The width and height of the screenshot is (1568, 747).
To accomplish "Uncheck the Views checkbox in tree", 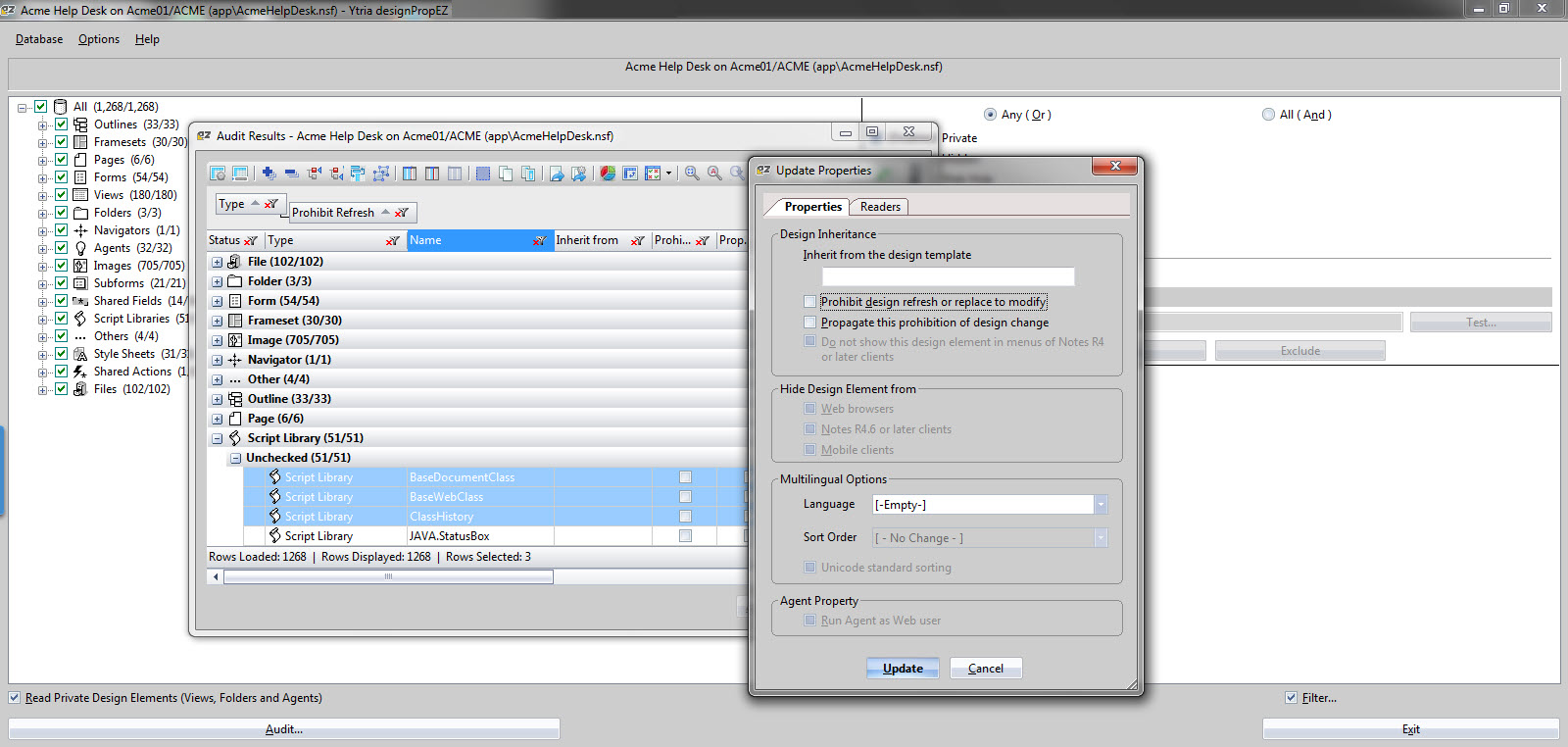I will click(x=61, y=195).
